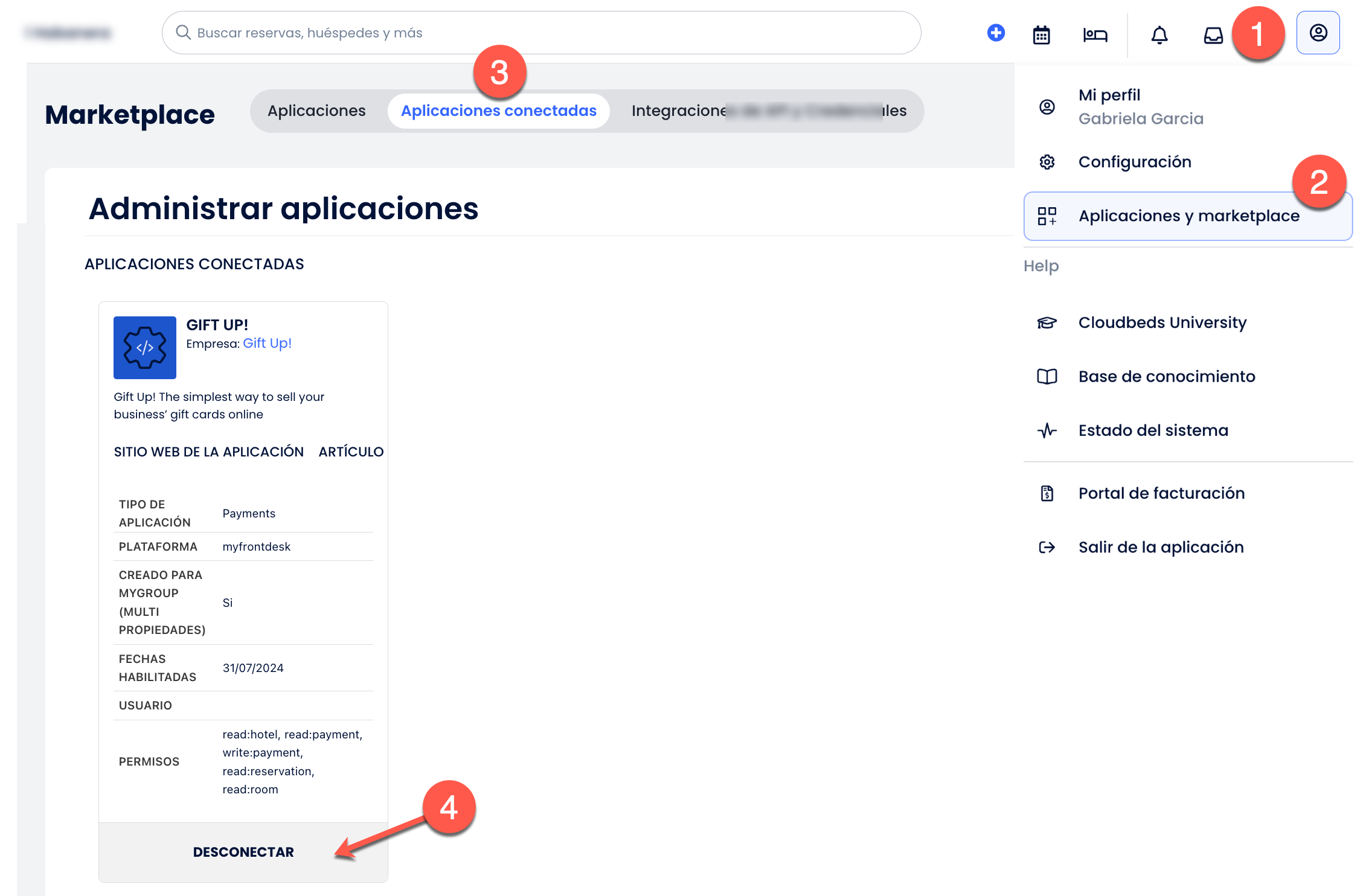This screenshot has height=896, width=1366.
Task: Click the search magnifier icon
Action: (184, 33)
